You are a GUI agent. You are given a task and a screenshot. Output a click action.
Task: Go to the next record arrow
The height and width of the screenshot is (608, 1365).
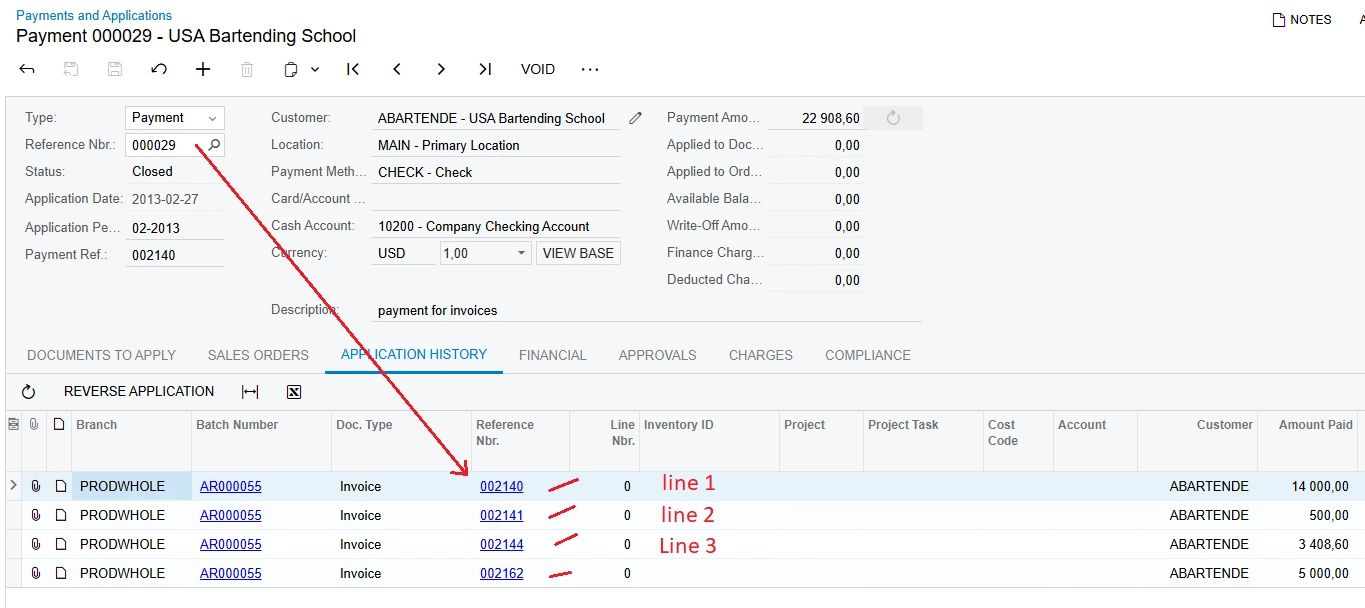(441, 69)
